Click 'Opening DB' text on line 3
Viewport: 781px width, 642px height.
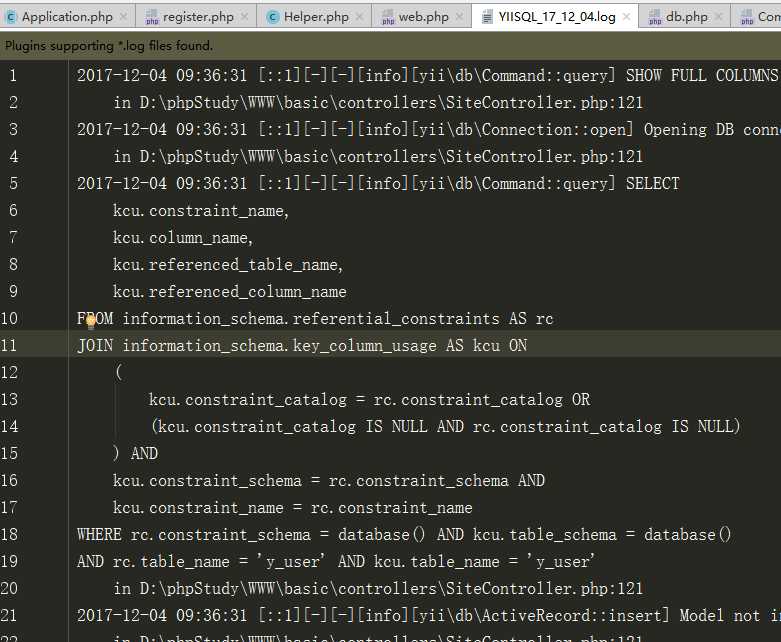click(688, 129)
